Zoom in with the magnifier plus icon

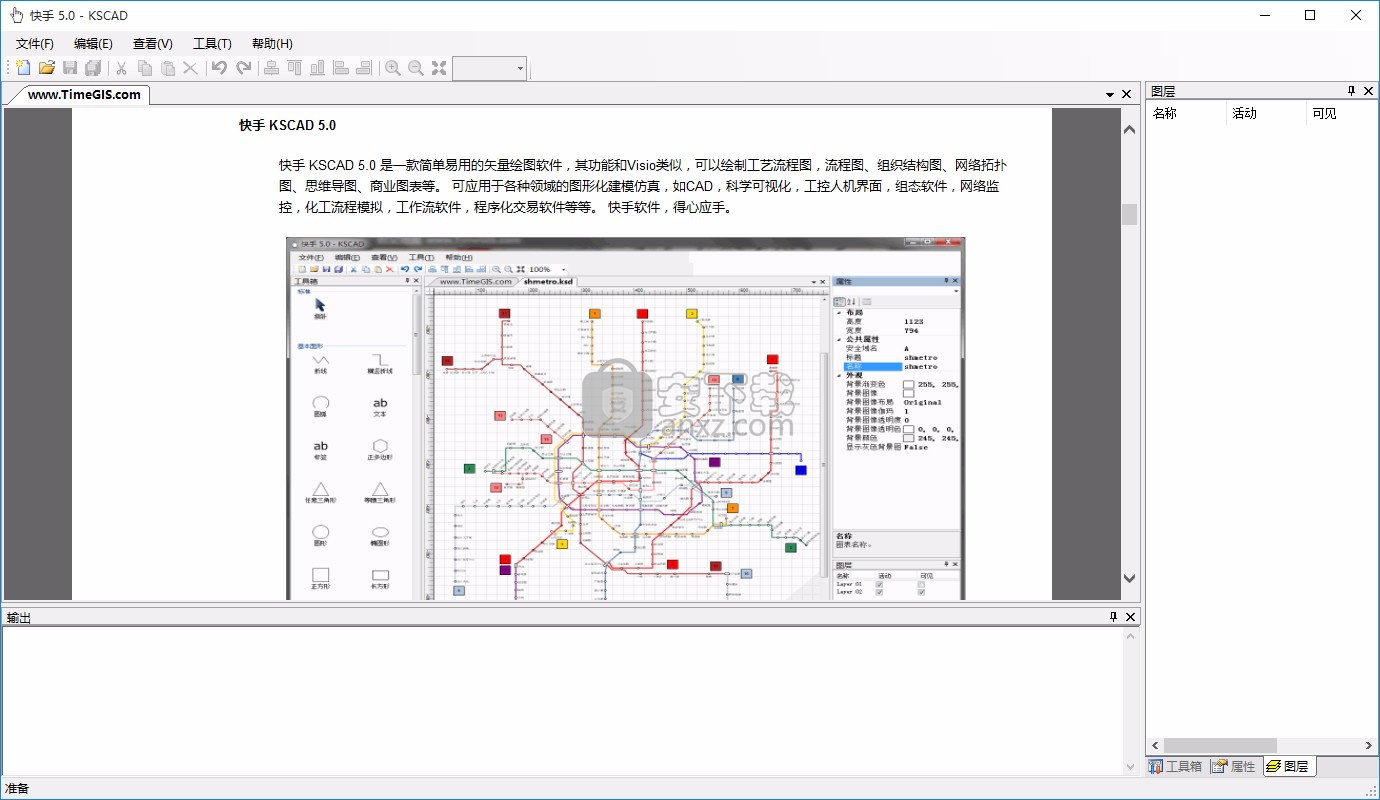393,68
